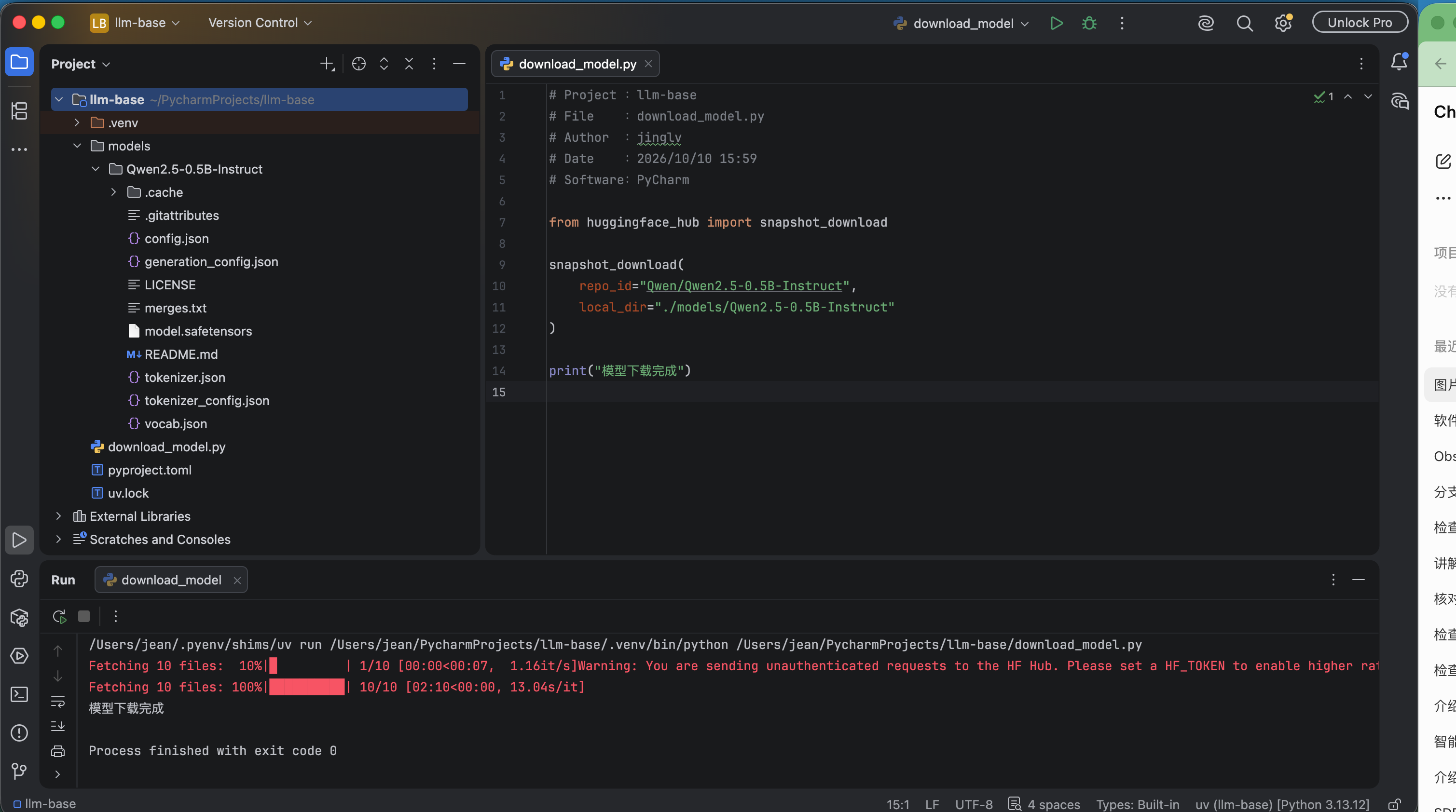Open download_model run configuration dropdown
The image size is (1456, 812).
tap(962, 23)
